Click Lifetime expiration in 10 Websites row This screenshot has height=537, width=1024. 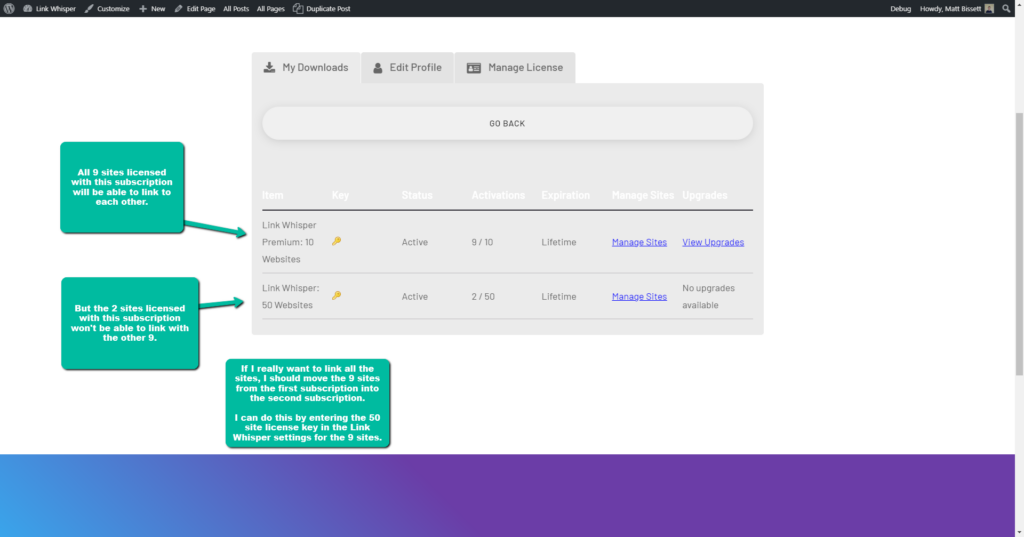click(559, 242)
